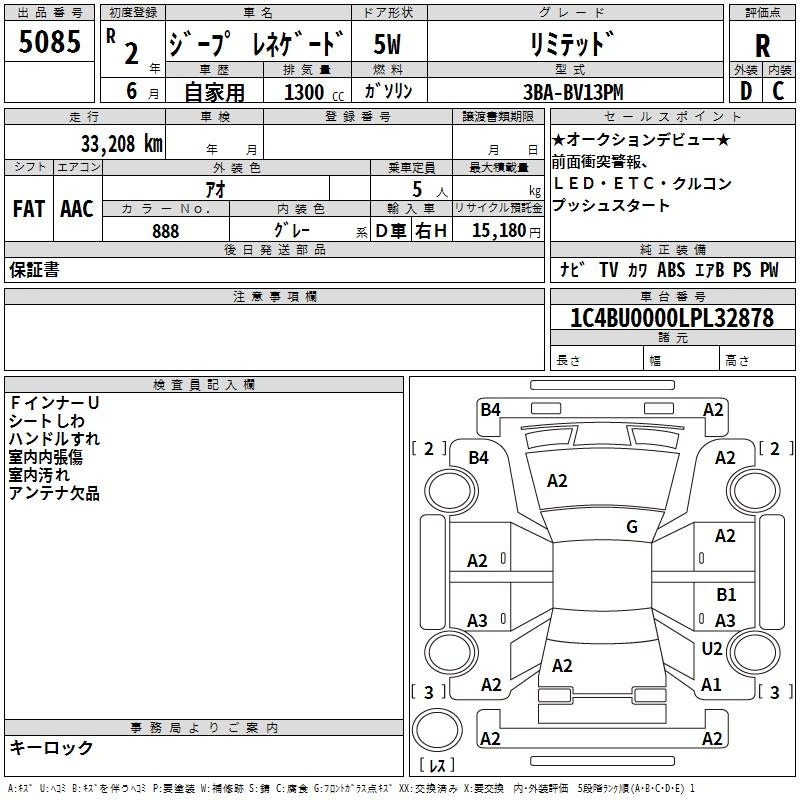Image resolution: width=800 pixels, height=800 pixels.
Task: Click the 保証書 later-shipped item
Action: [34, 270]
